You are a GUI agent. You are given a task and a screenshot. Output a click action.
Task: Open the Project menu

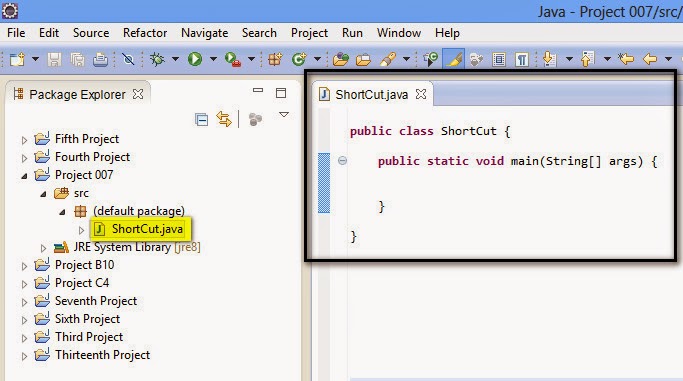click(309, 33)
